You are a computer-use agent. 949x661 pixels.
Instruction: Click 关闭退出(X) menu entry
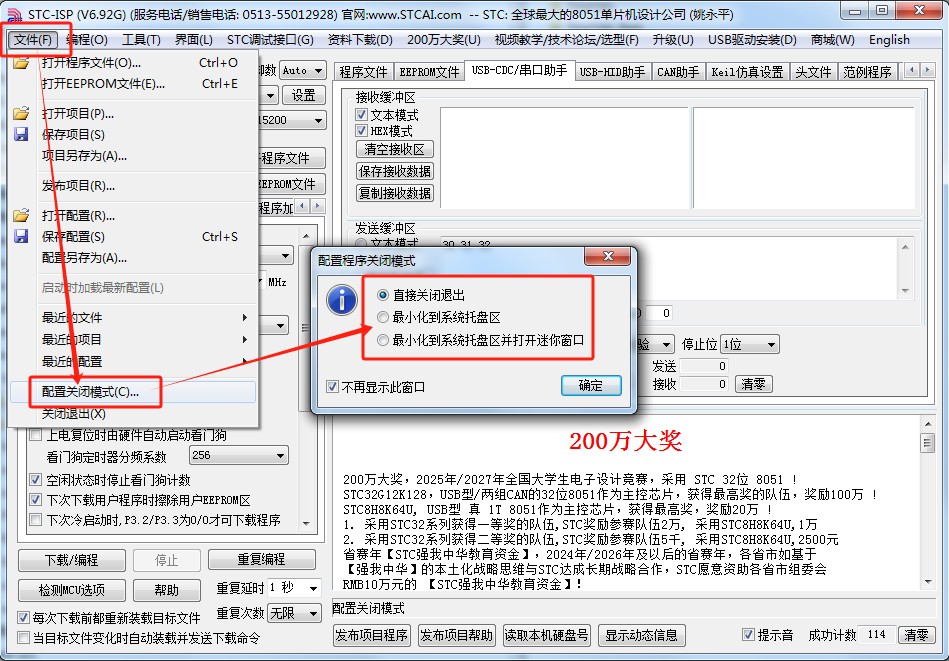[133, 414]
